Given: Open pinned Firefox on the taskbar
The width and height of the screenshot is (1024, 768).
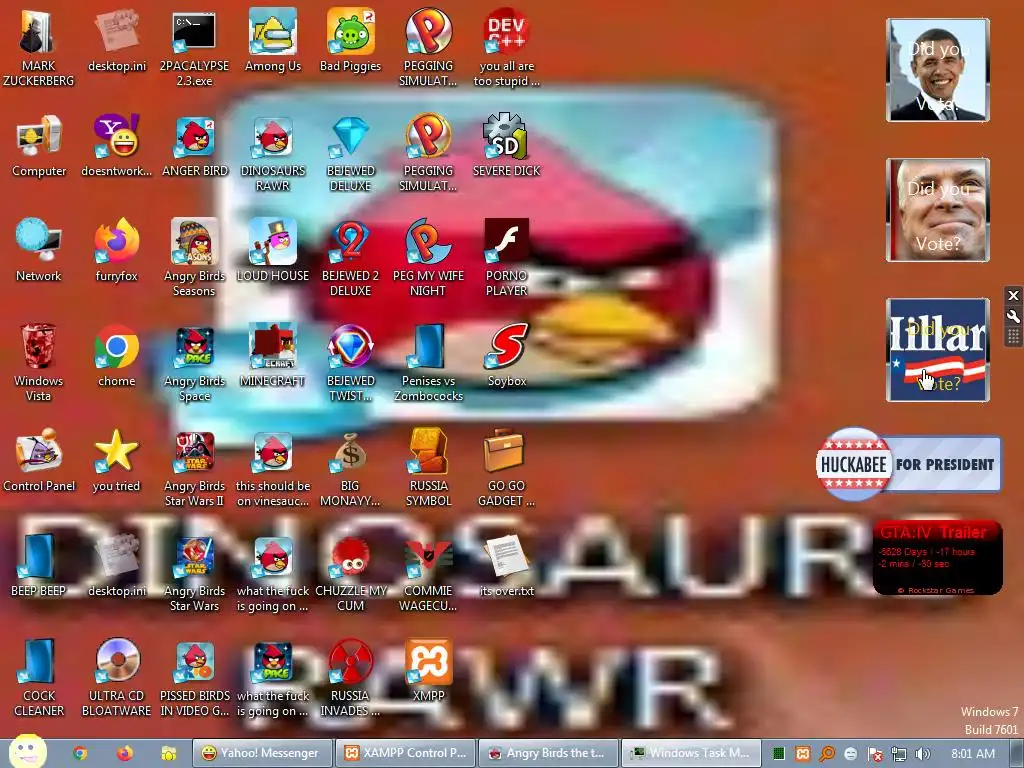Looking at the screenshot, I should (125, 753).
